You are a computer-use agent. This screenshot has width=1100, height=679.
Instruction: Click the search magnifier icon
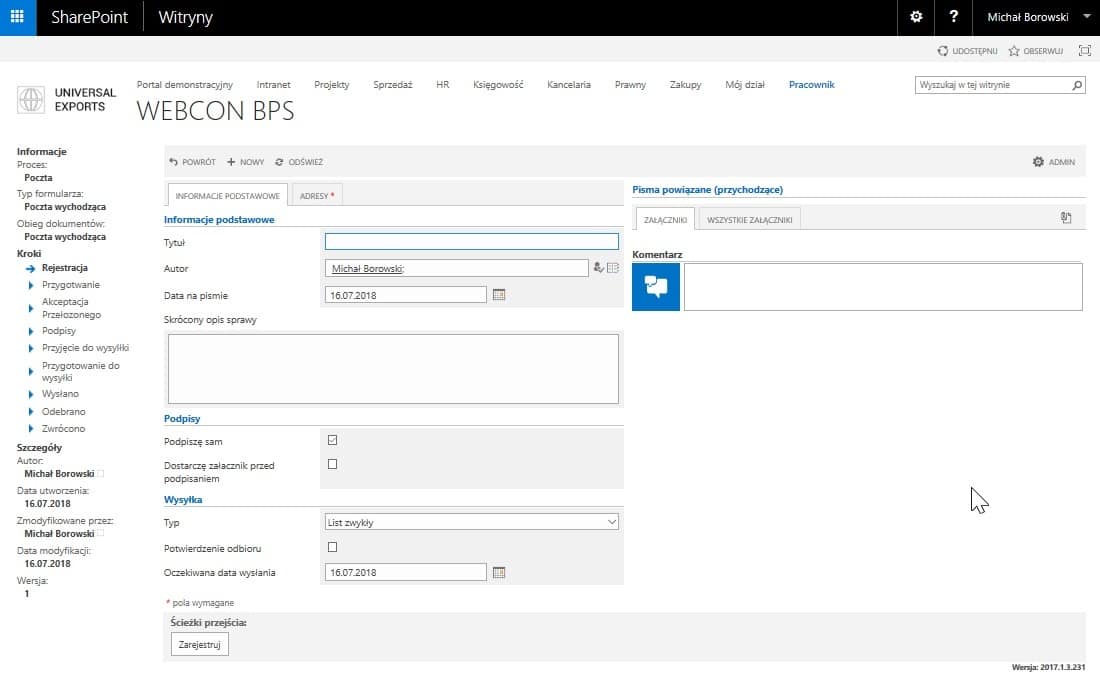click(x=1077, y=85)
